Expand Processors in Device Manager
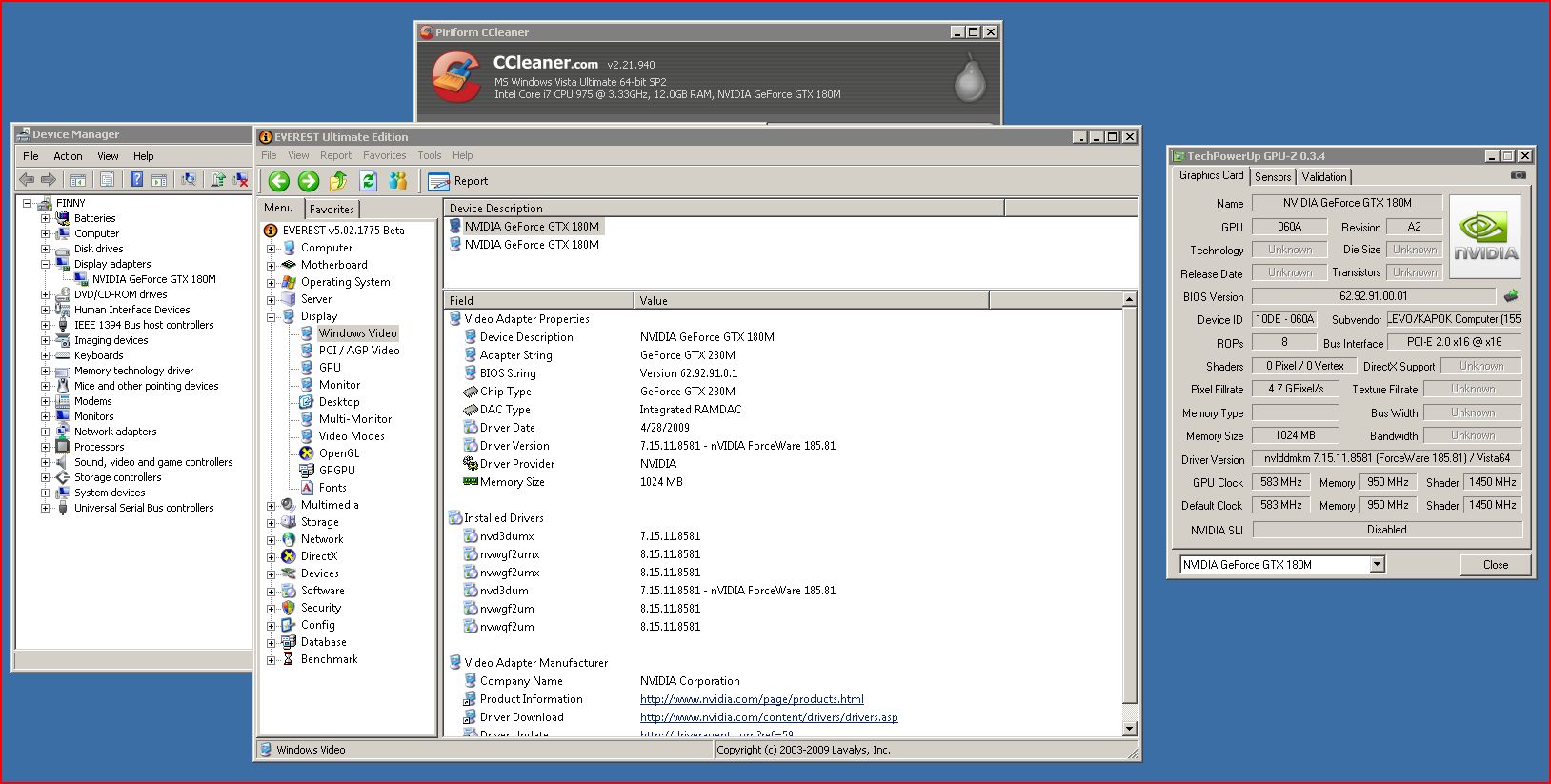 click(x=45, y=447)
